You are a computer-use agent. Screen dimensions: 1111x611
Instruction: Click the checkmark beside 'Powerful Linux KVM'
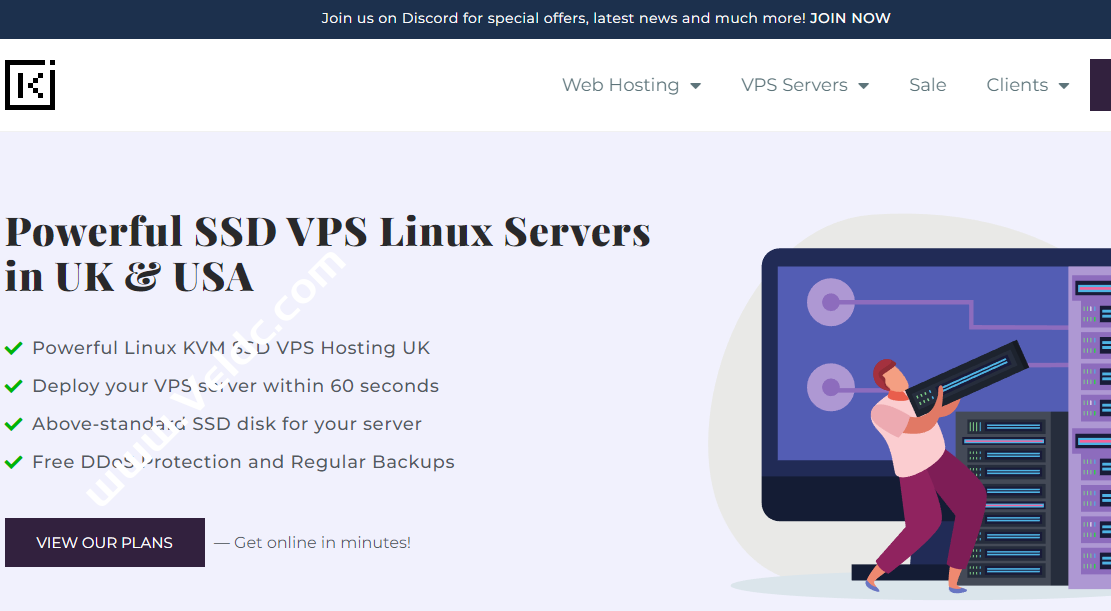[14, 348]
